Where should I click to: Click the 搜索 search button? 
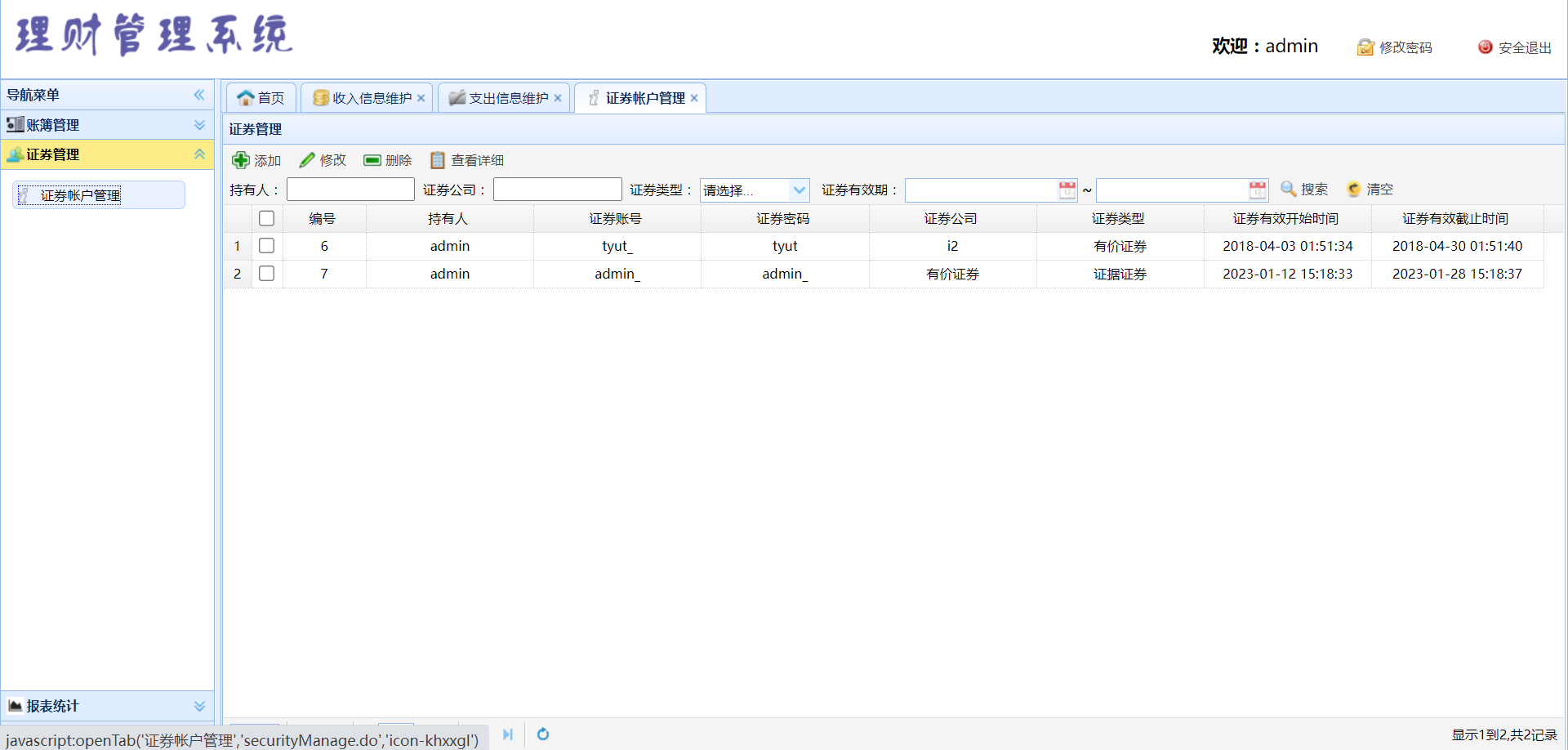pos(1304,190)
